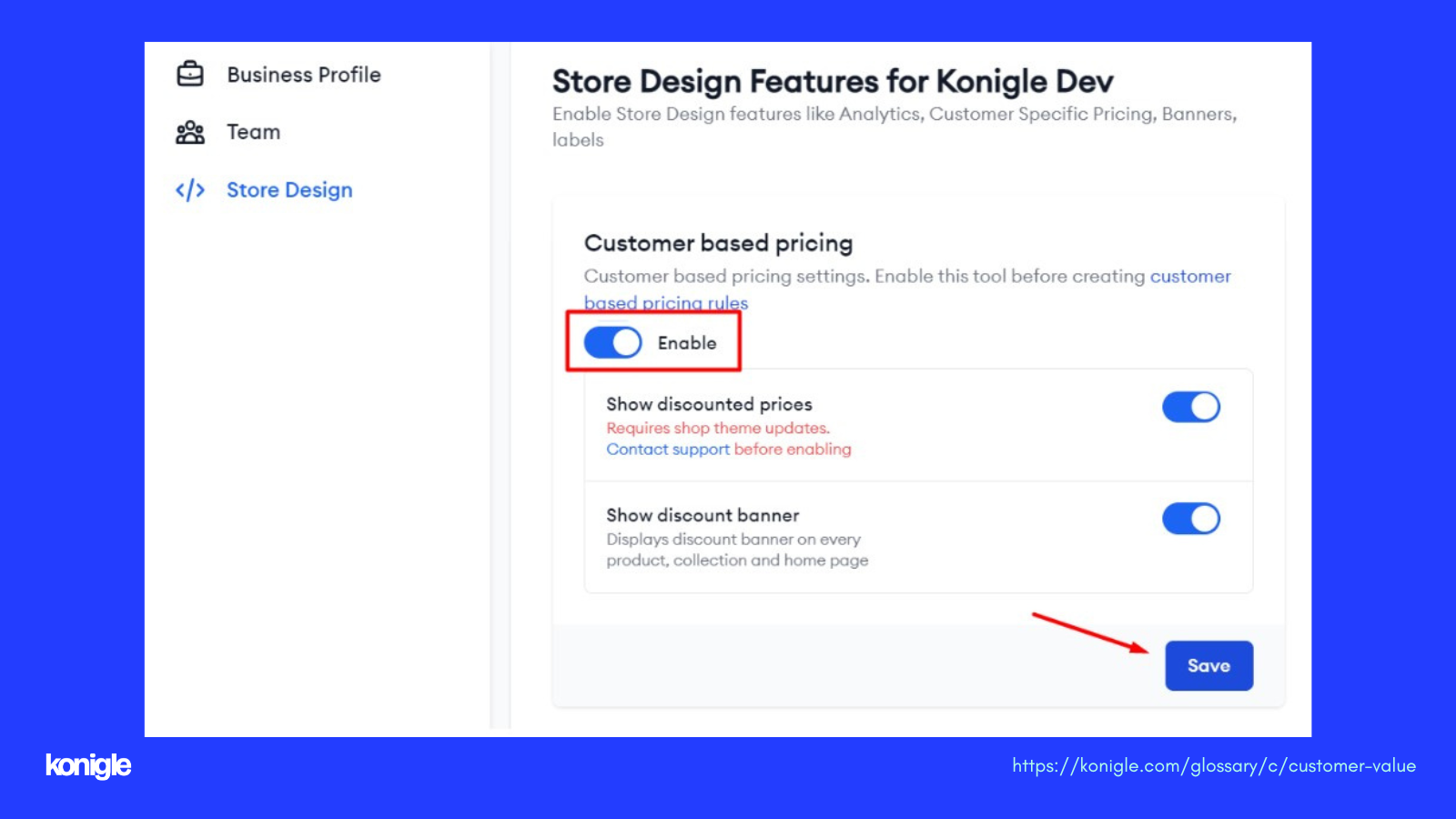Click the Store Design code brackets icon
The height and width of the screenshot is (819, 1456).
(x=190, y=190)
